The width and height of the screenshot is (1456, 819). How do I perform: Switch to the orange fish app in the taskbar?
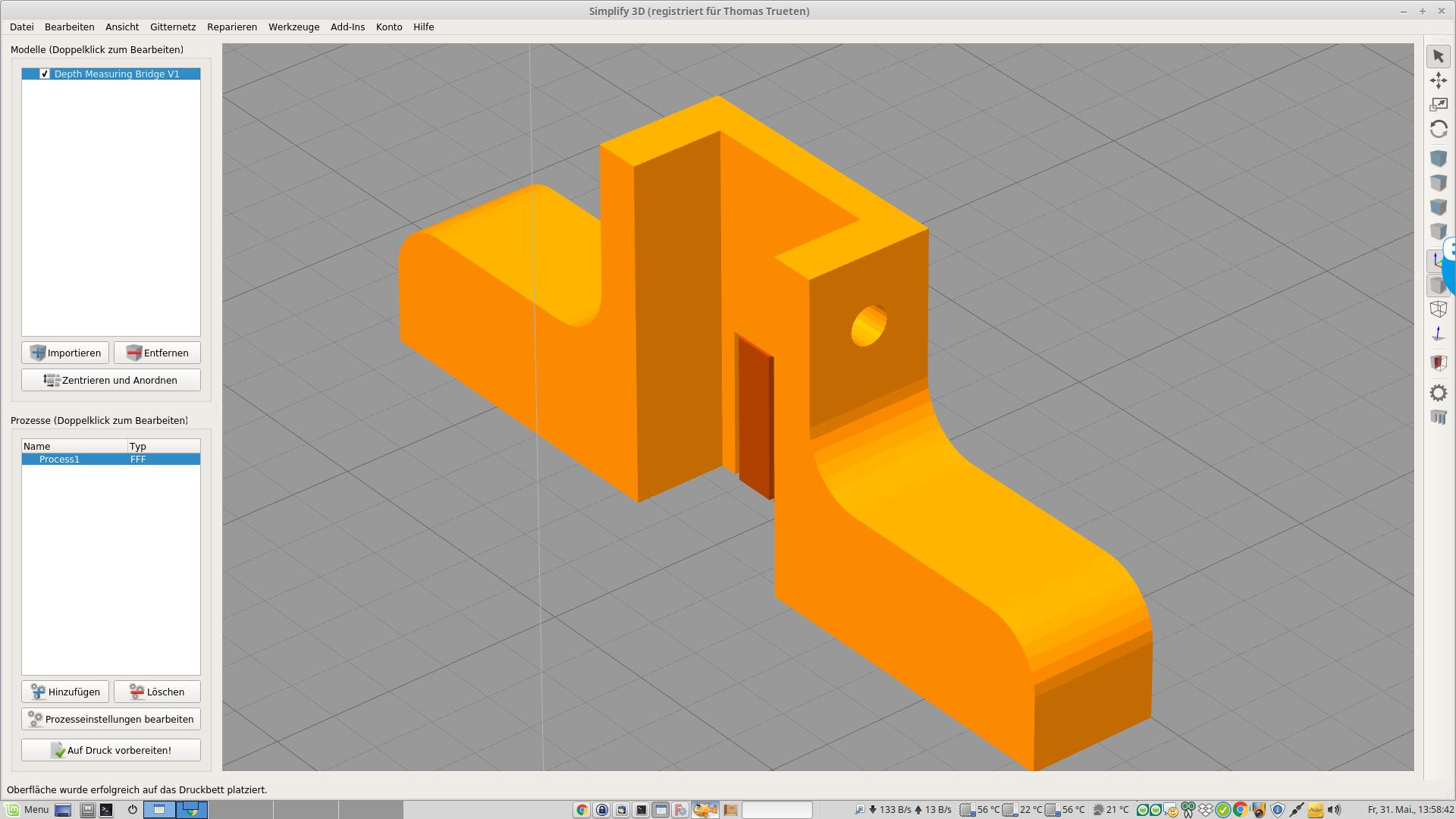704,810
